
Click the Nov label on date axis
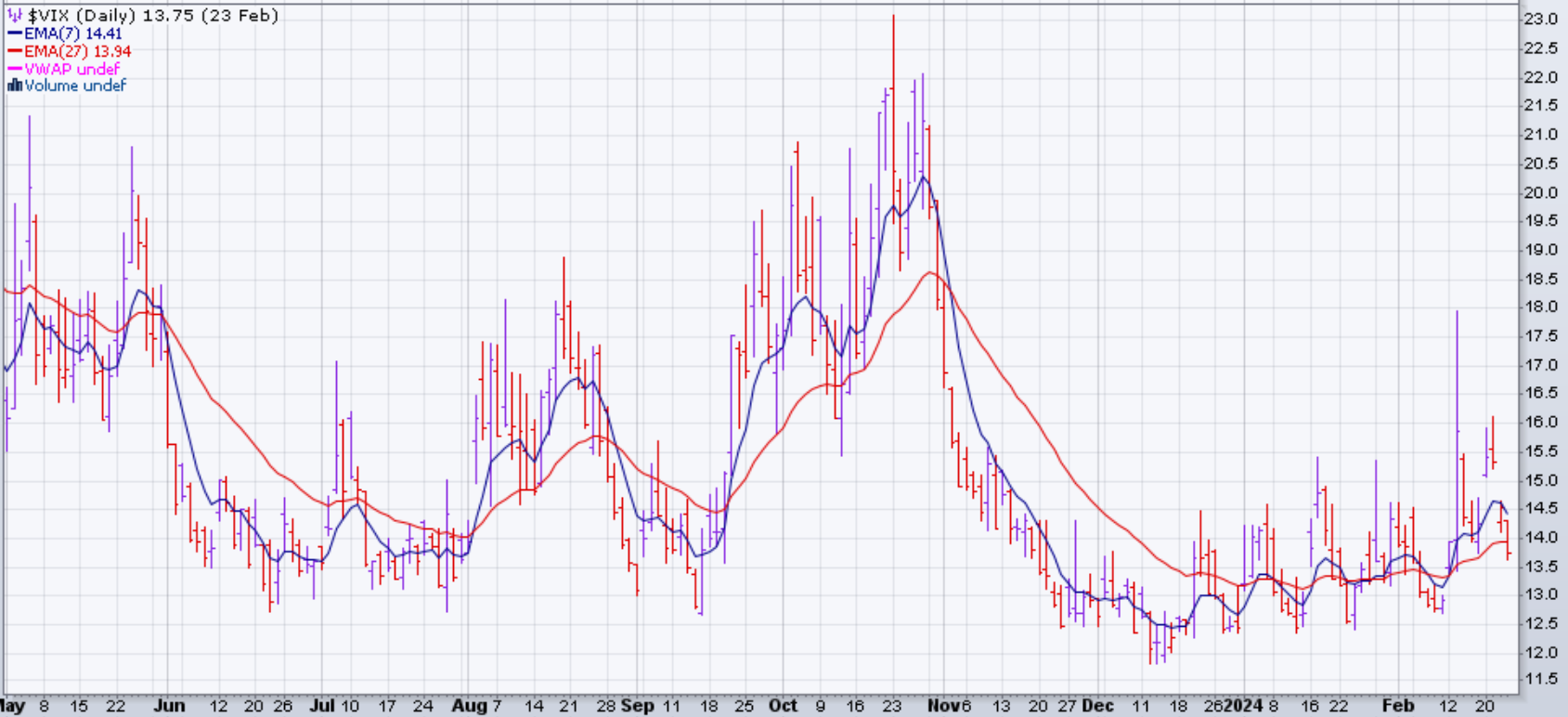943,706
